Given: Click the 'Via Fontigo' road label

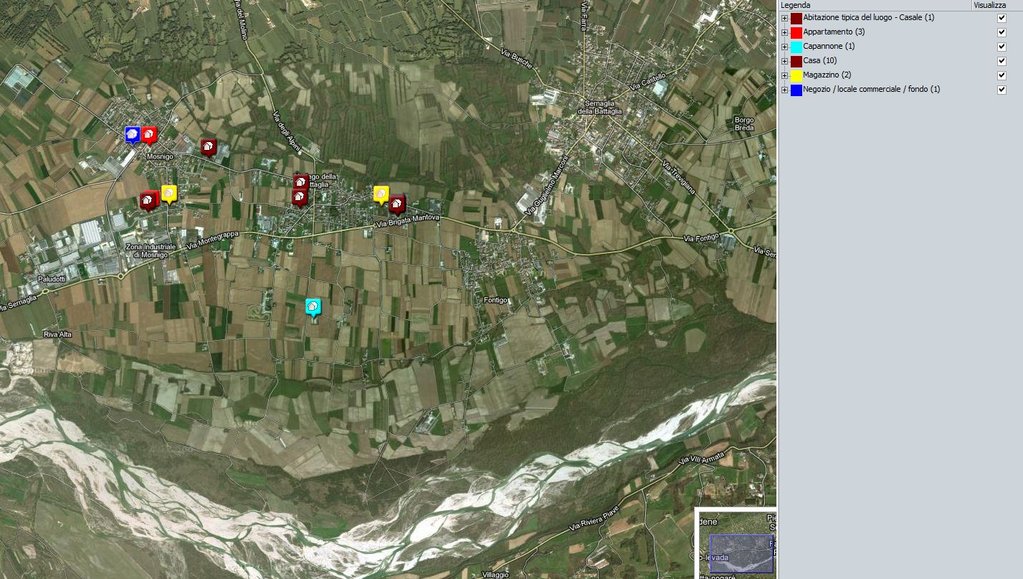Looking at the screenshot, I should (x=701, y=238).
